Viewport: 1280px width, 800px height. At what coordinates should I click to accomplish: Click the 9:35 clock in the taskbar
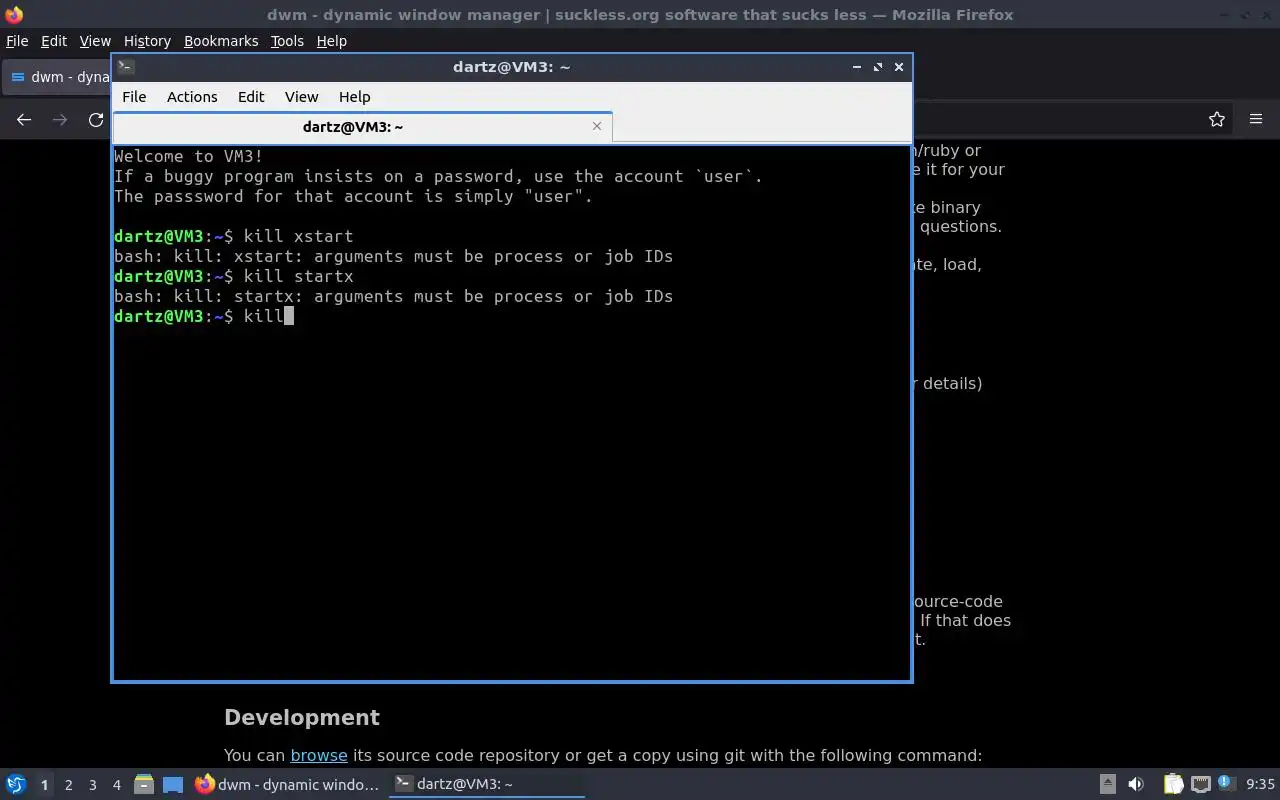coord(1260,785)
